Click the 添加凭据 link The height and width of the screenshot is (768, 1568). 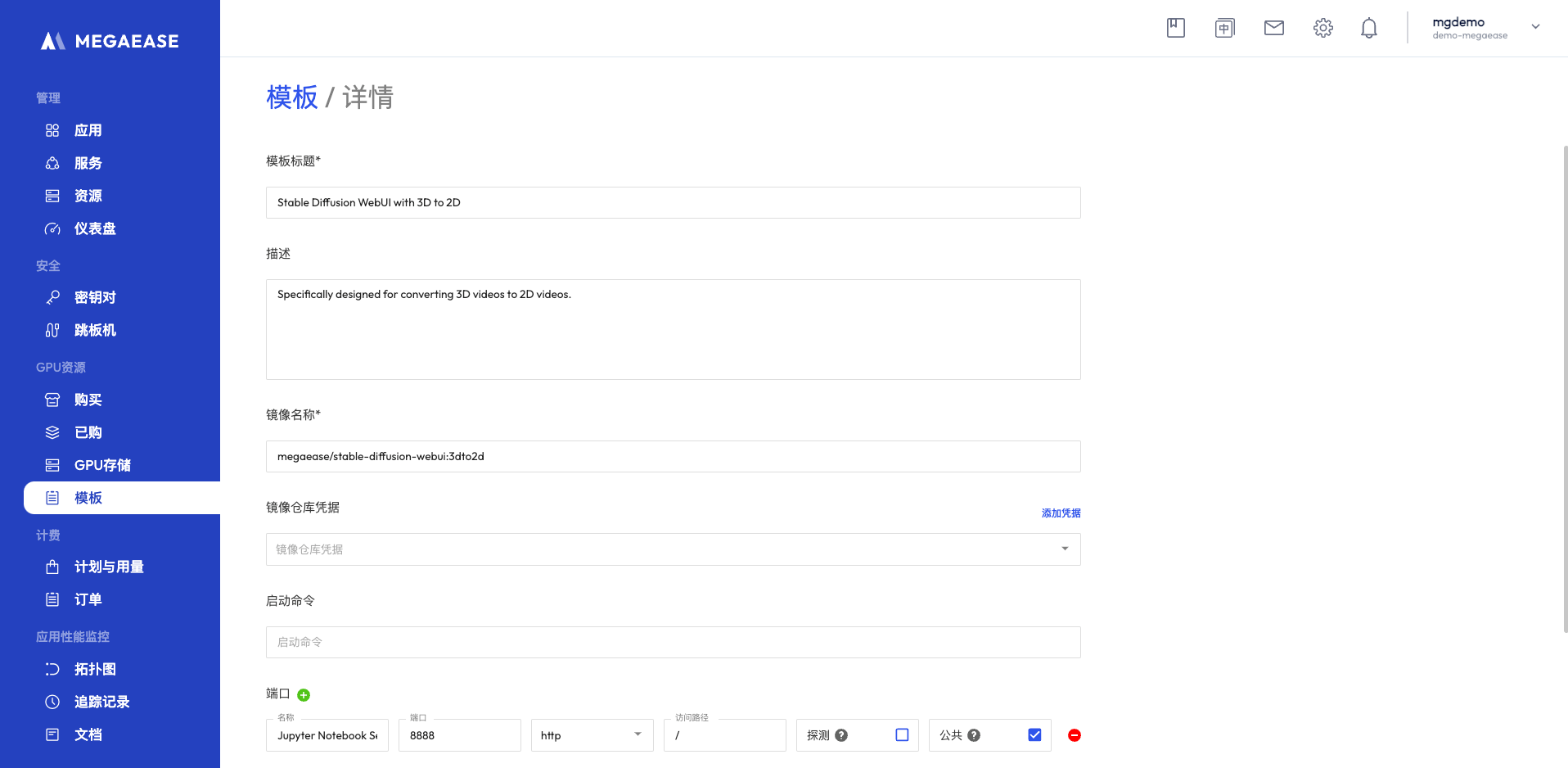click(x=1061, y=513)
